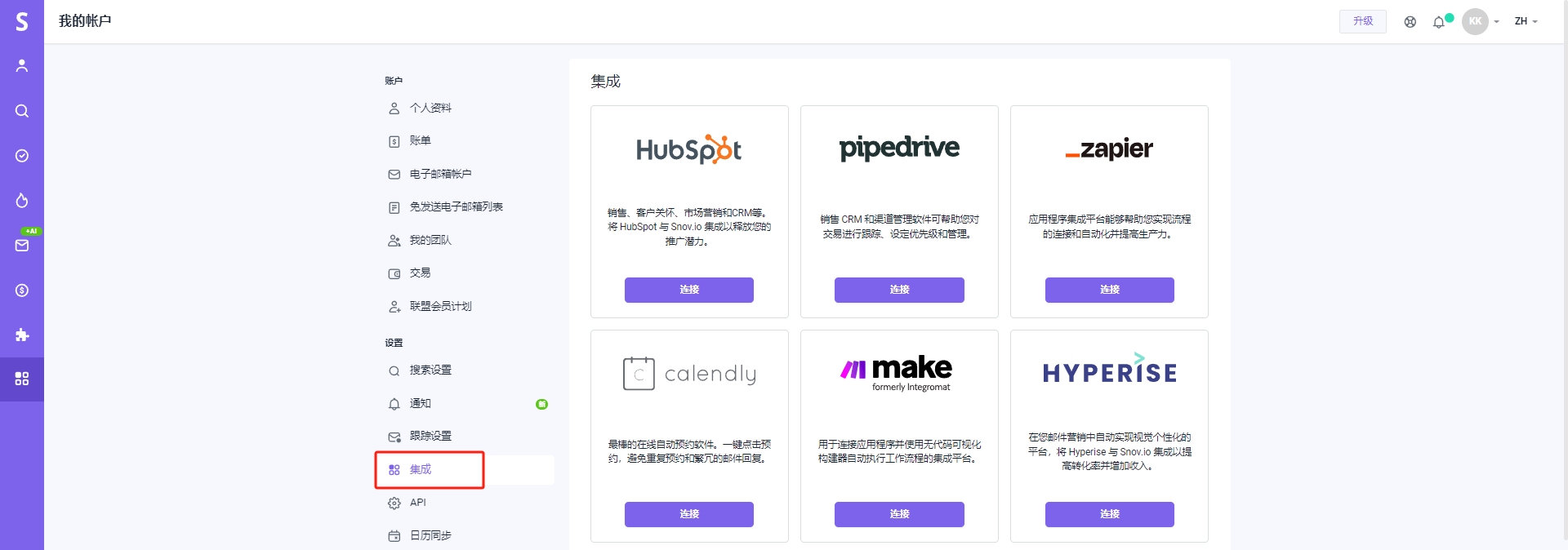The height and width of the screenshot is (550, 1568).
Task: Open 跟踪设置 tracking settings item
Action: (430, 436)
